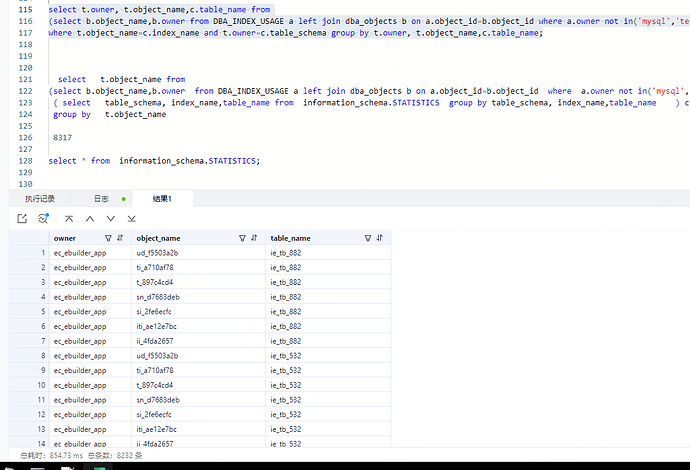Click DBA_INDEX_USAGE on line 116
The height and width of the screenshot is (470, 690).
(x=249, y=21)
